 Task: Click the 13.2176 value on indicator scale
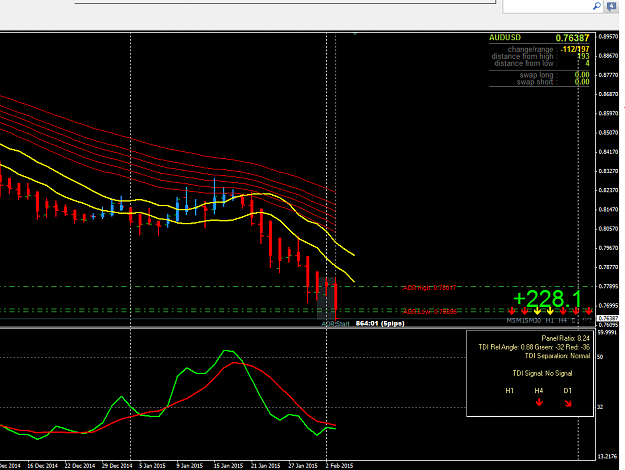(x=607, y=456)
